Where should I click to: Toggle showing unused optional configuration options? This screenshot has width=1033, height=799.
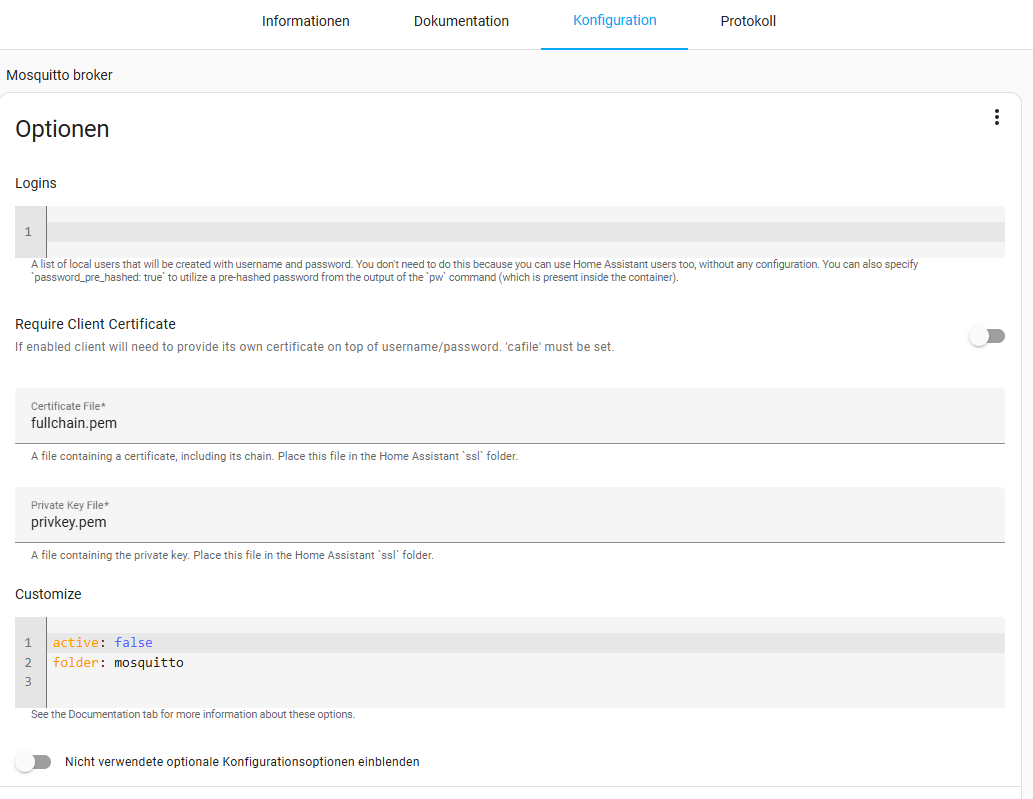(33, 762)
